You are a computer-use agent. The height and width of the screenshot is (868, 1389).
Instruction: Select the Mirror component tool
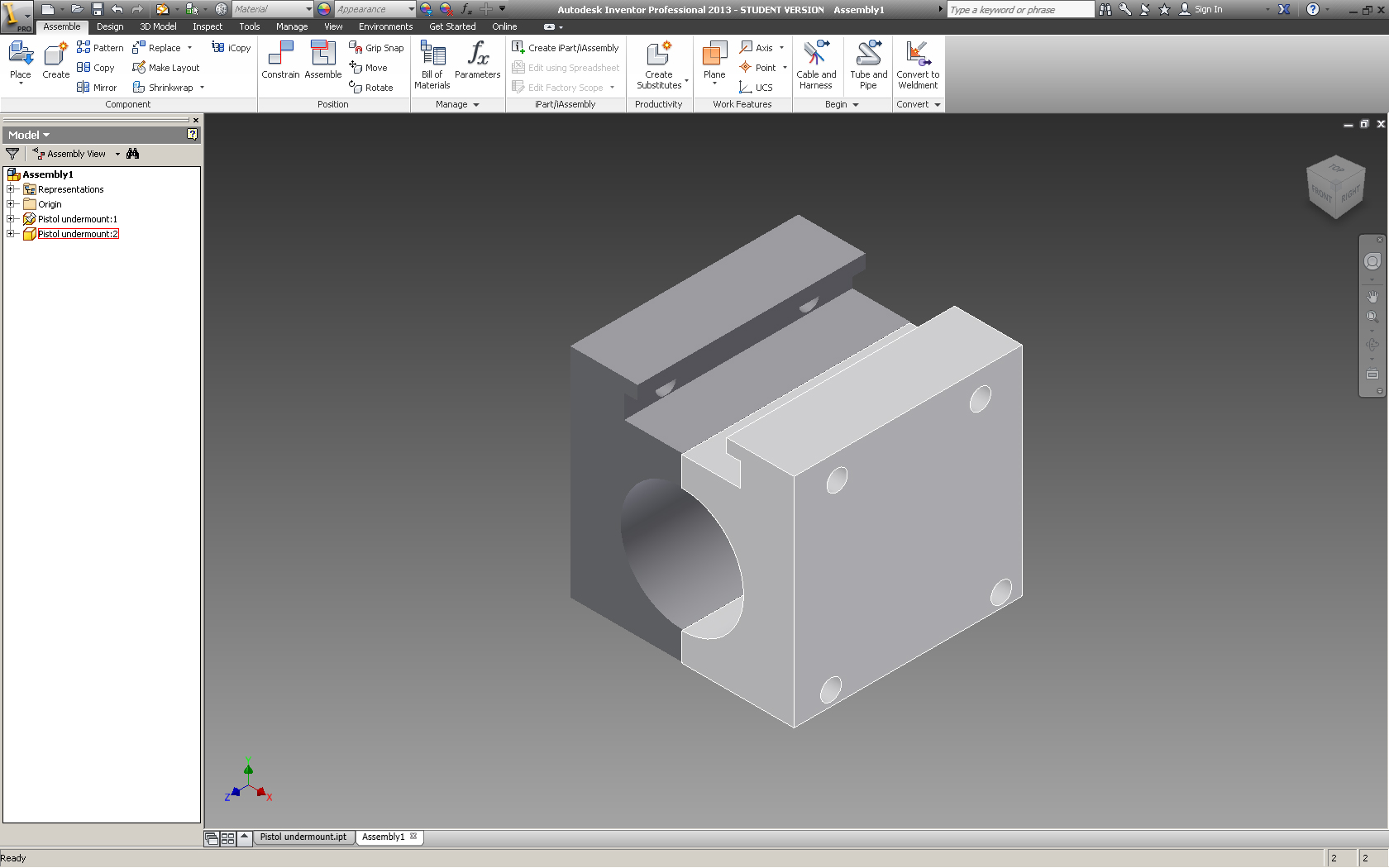[97, 88]
